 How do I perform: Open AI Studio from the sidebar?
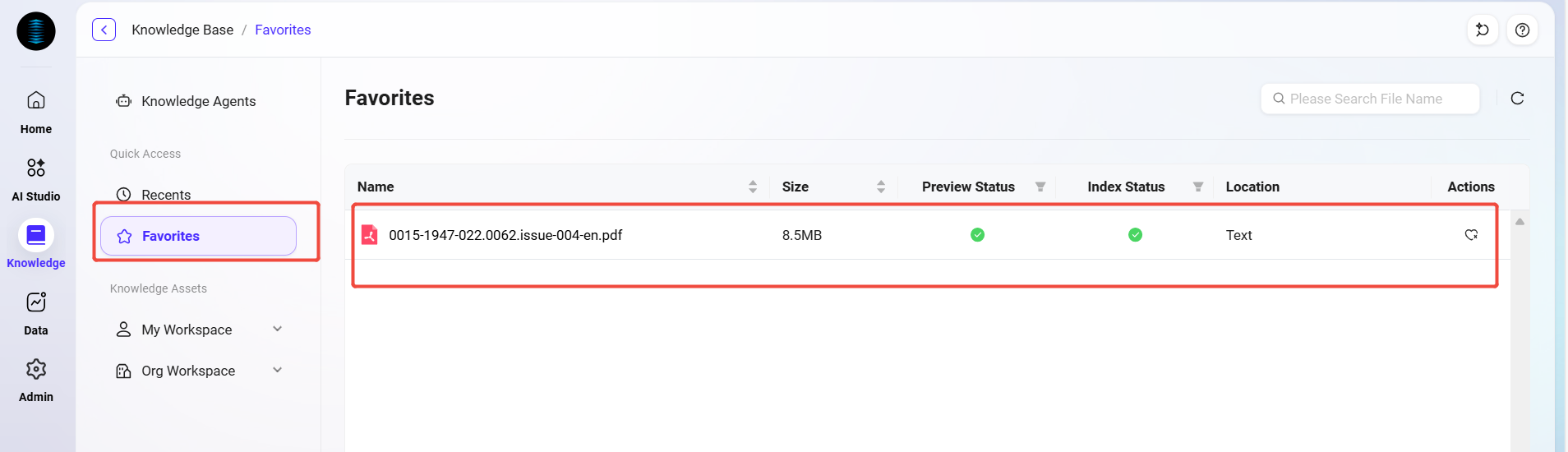tap(36, 179)
